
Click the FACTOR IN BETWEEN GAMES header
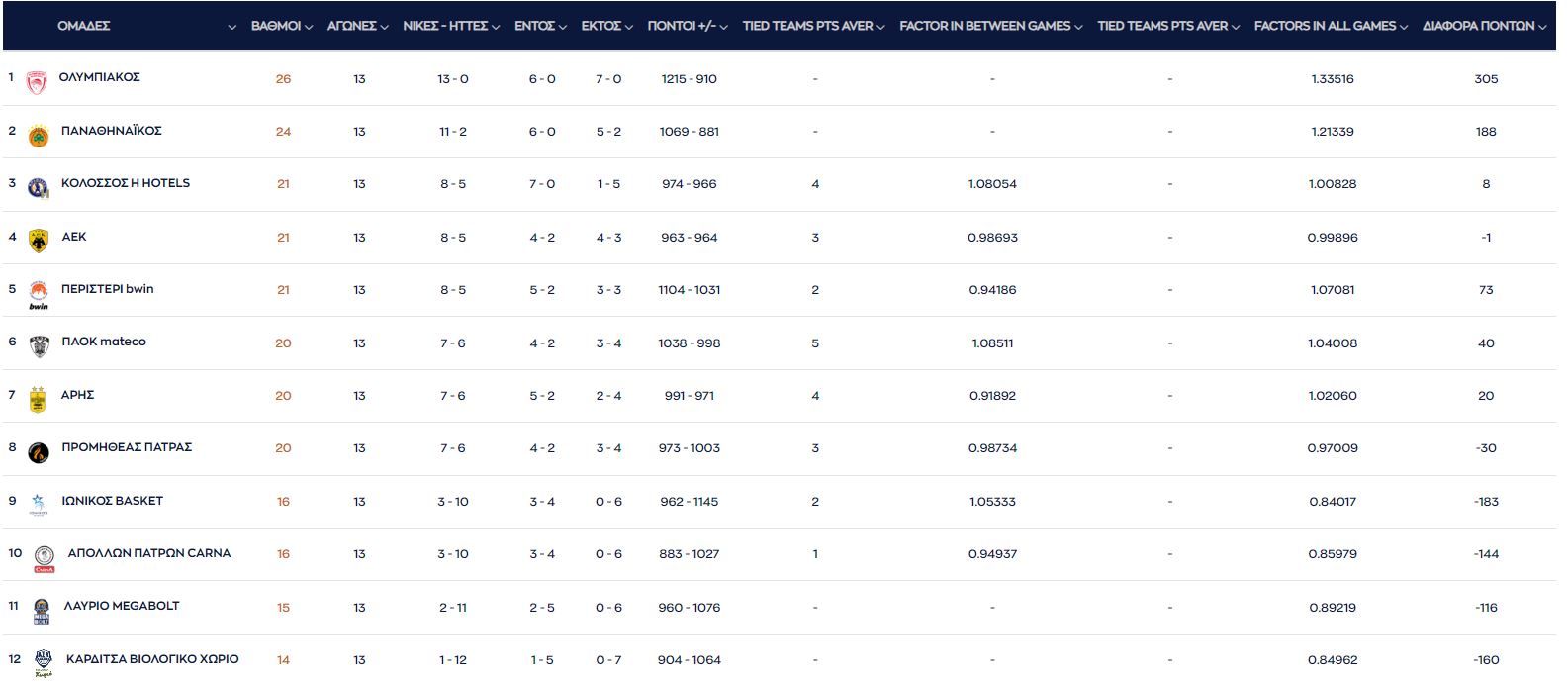pyautogui.click(x=984, y=26)
